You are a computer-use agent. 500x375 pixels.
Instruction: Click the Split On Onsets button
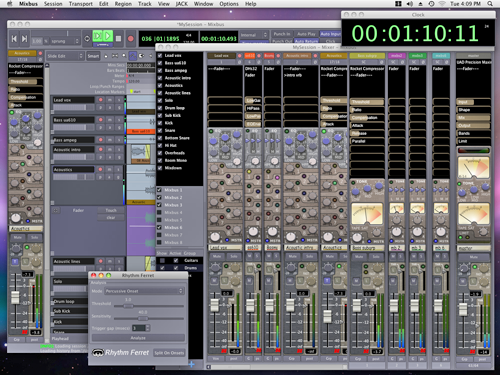[x=169, y=353]
